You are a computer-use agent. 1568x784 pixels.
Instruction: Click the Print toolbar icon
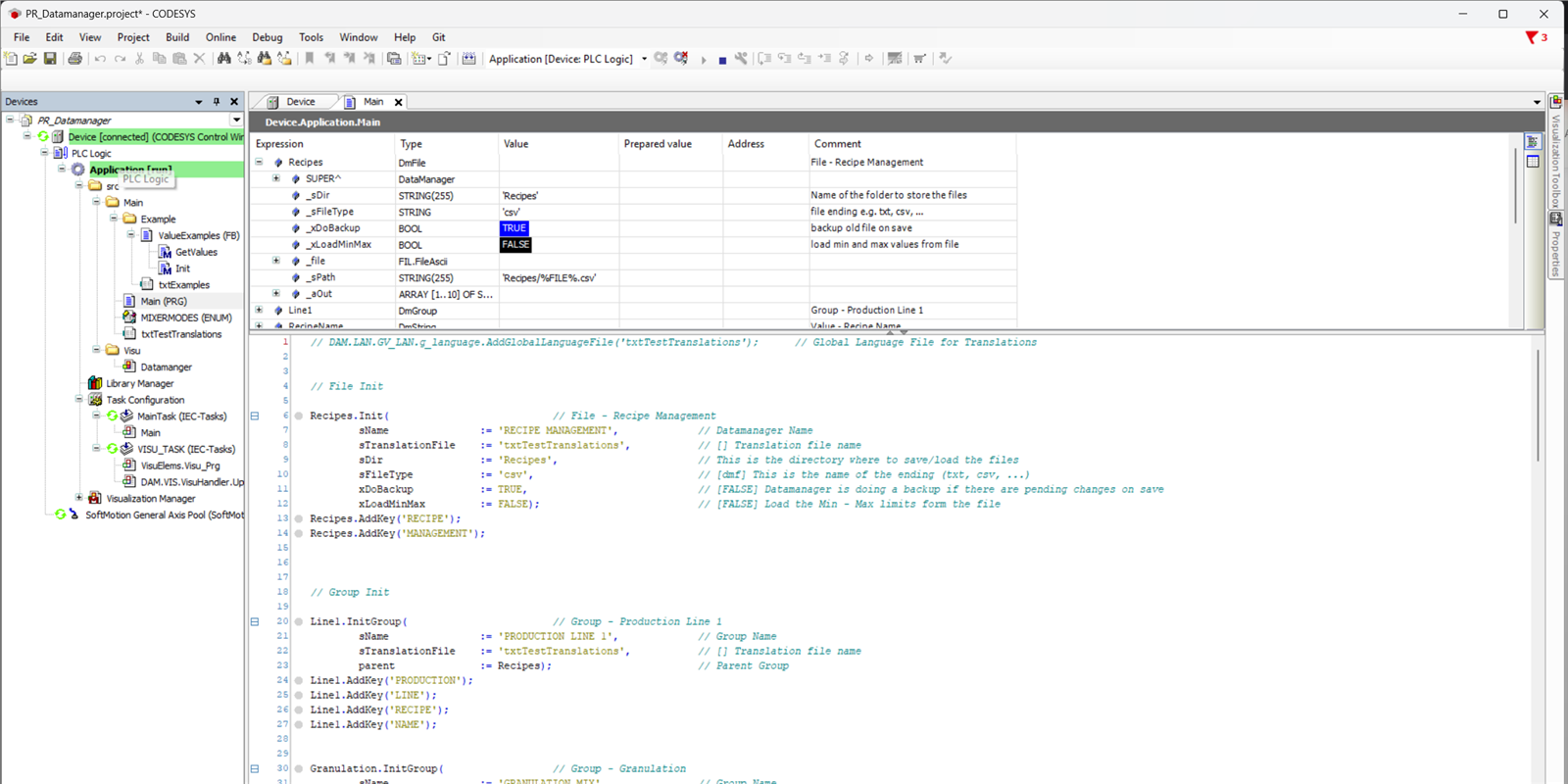[x=75, y=59]
